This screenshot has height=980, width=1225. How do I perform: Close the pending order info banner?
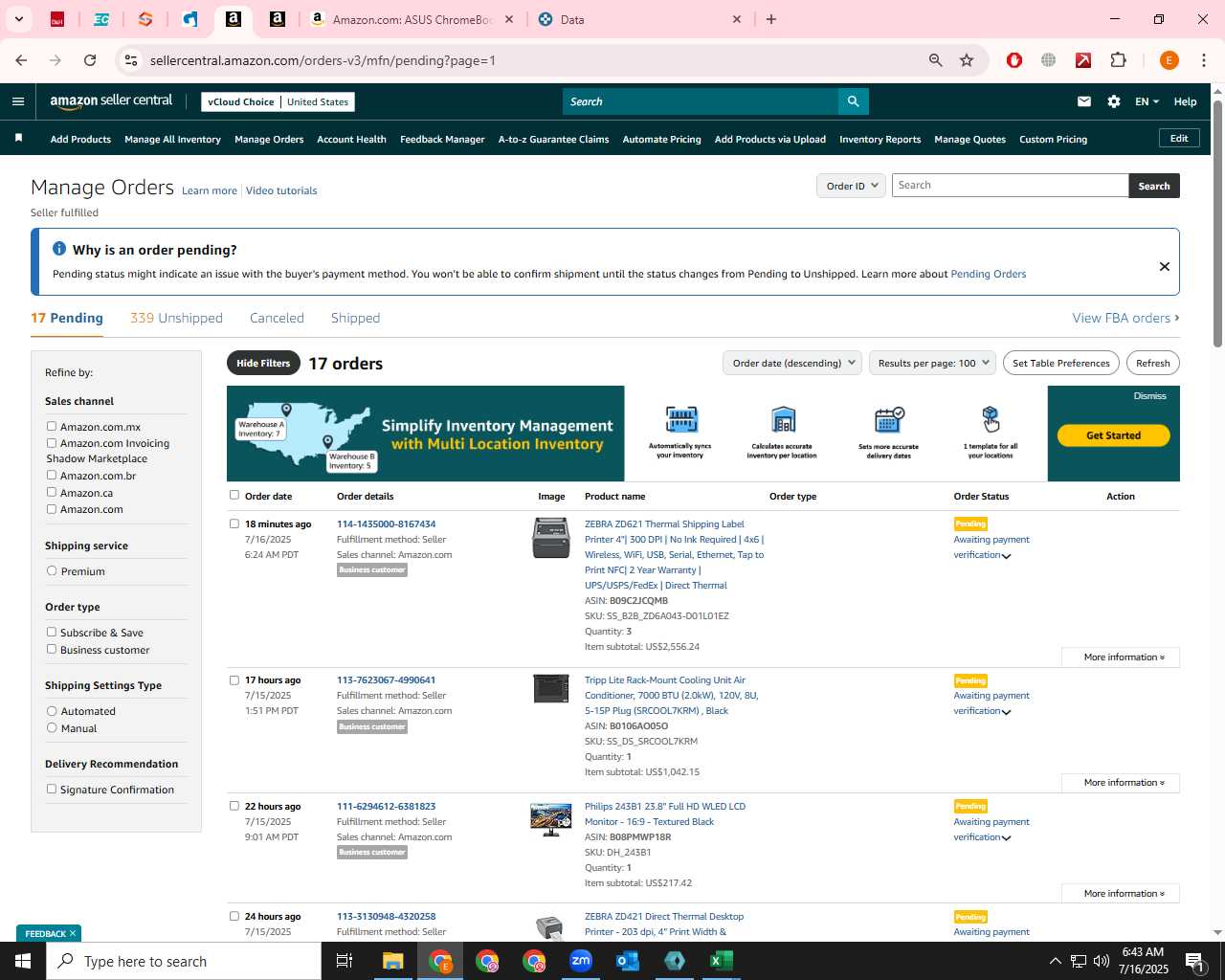(x=1165, y=266)
